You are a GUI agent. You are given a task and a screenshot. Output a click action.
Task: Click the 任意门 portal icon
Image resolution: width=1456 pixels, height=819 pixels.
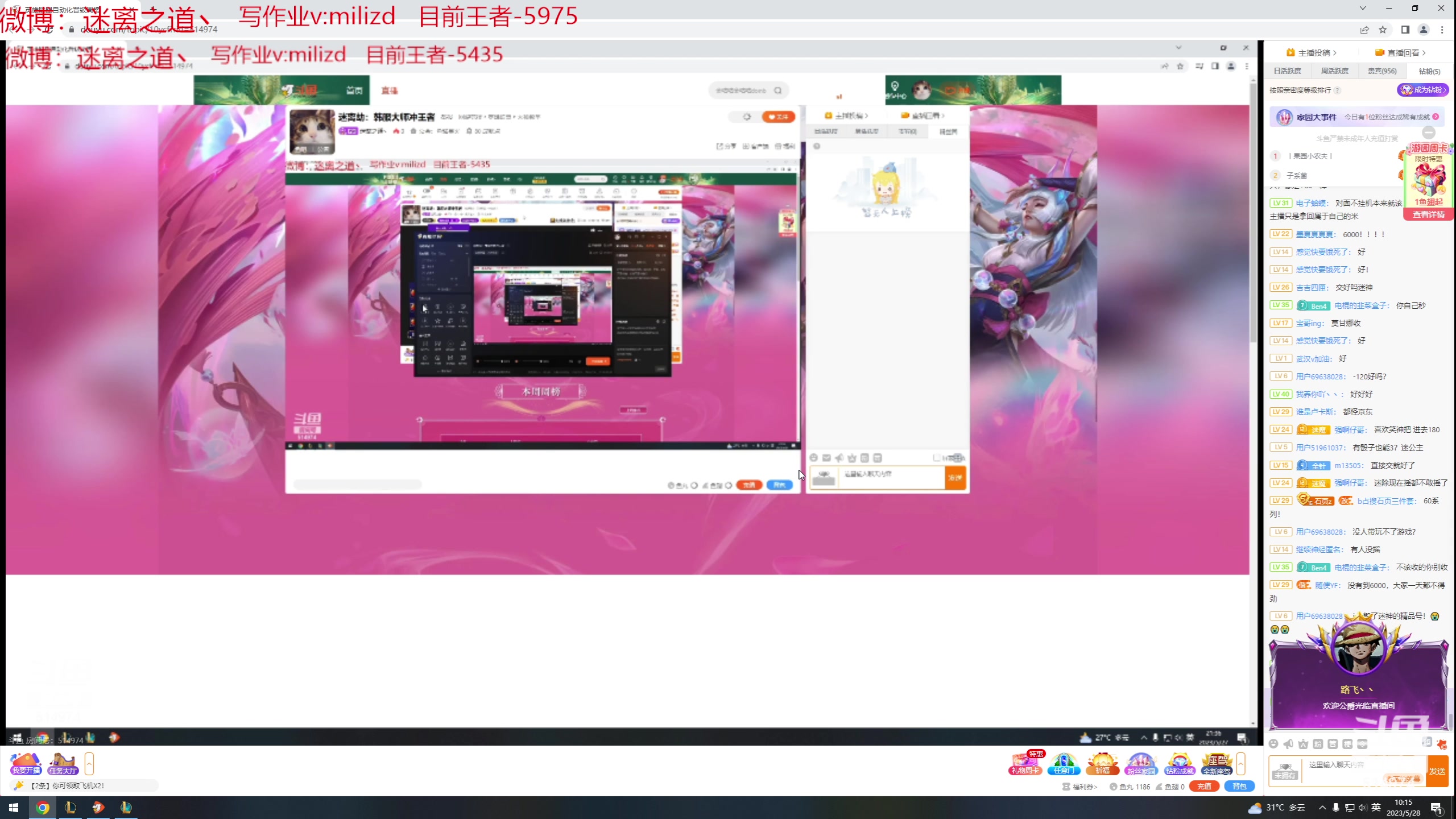coord(1064,763)
